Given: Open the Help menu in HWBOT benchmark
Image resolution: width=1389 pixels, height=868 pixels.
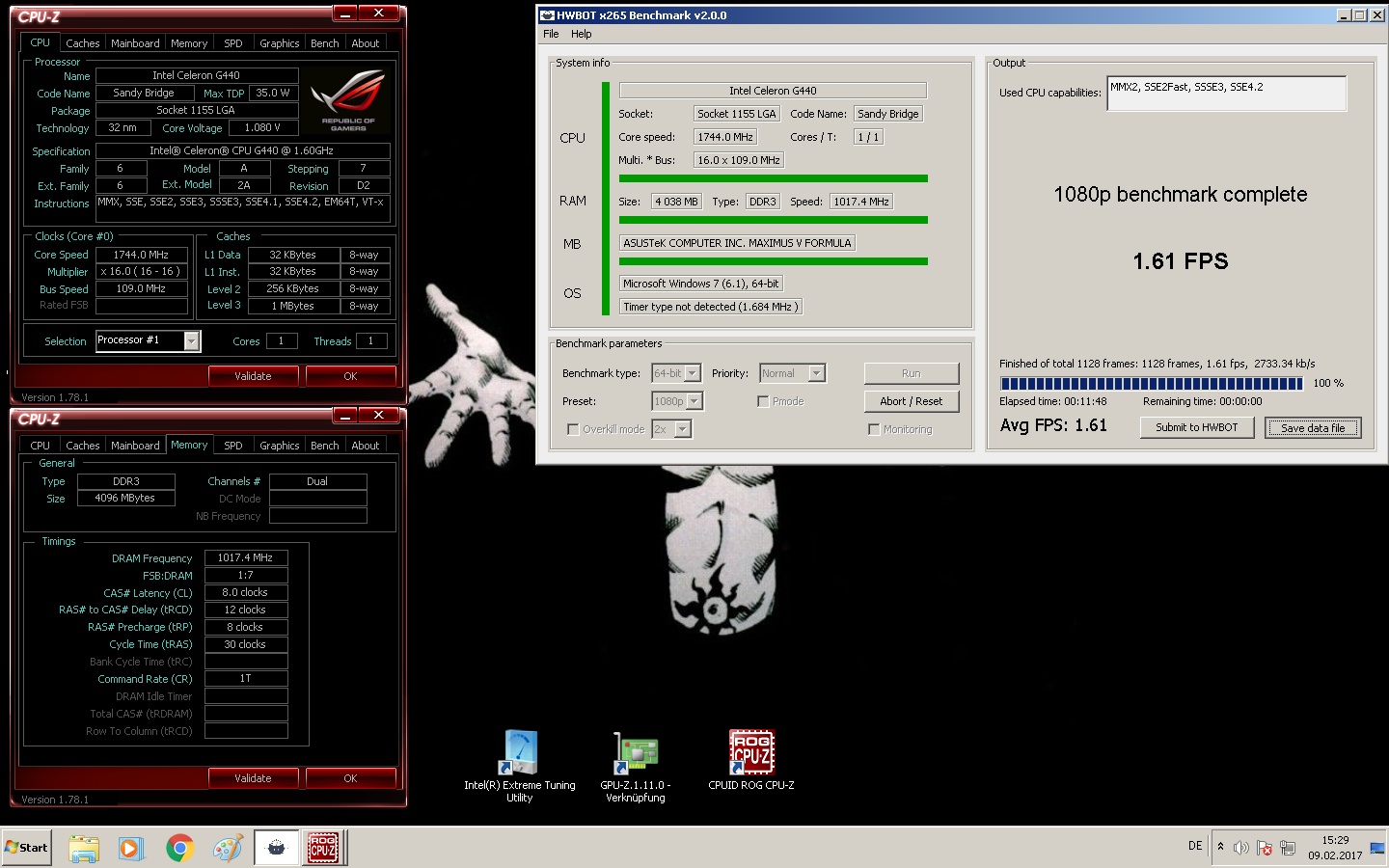Looking at the screenshot, I should pyautogui.click(x=581, y=34).
